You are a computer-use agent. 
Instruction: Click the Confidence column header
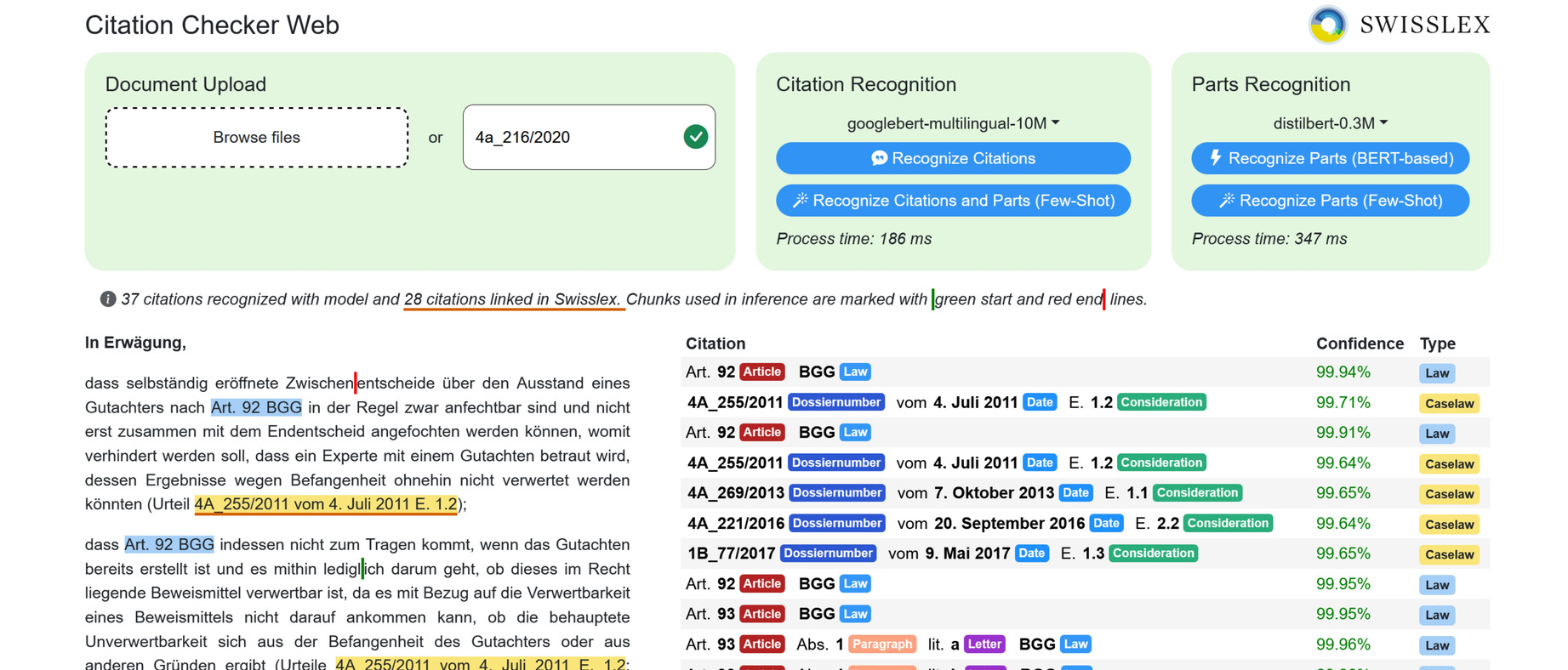(1359, 344)
